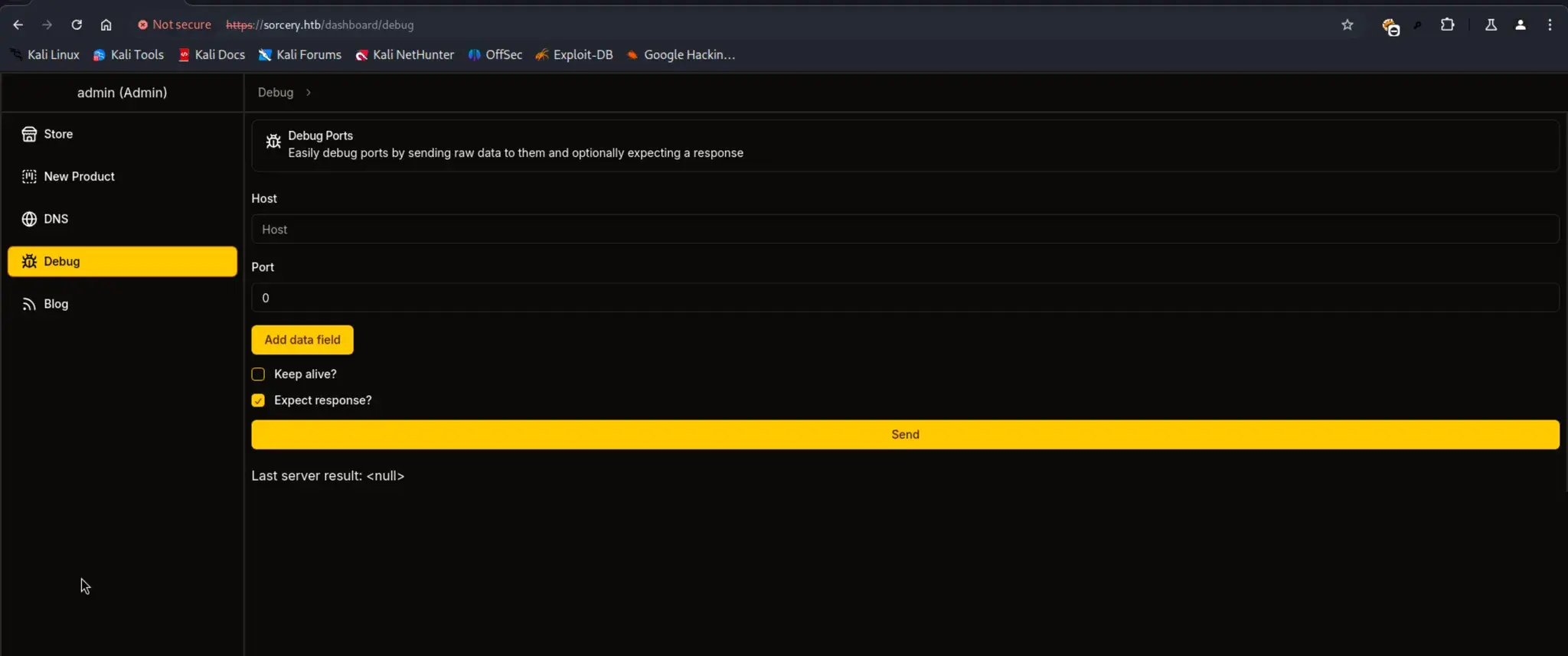1568x656 pixels.
Task: Click the Blog RSS feed icon
Action: coord(29,304)
